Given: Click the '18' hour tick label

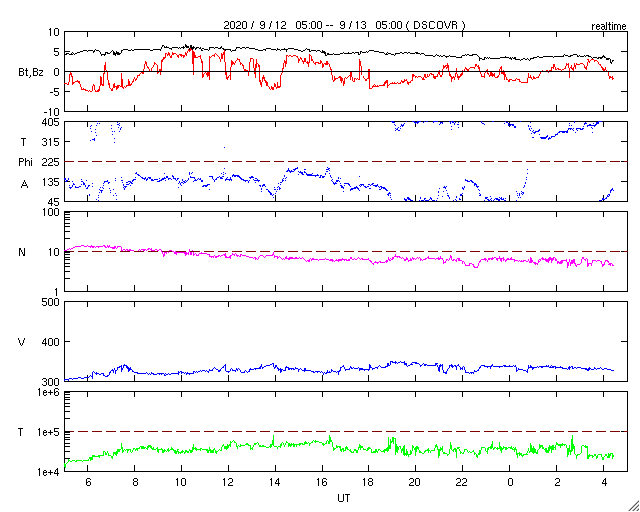Looking at the screenshot, I should click(369, 482).
